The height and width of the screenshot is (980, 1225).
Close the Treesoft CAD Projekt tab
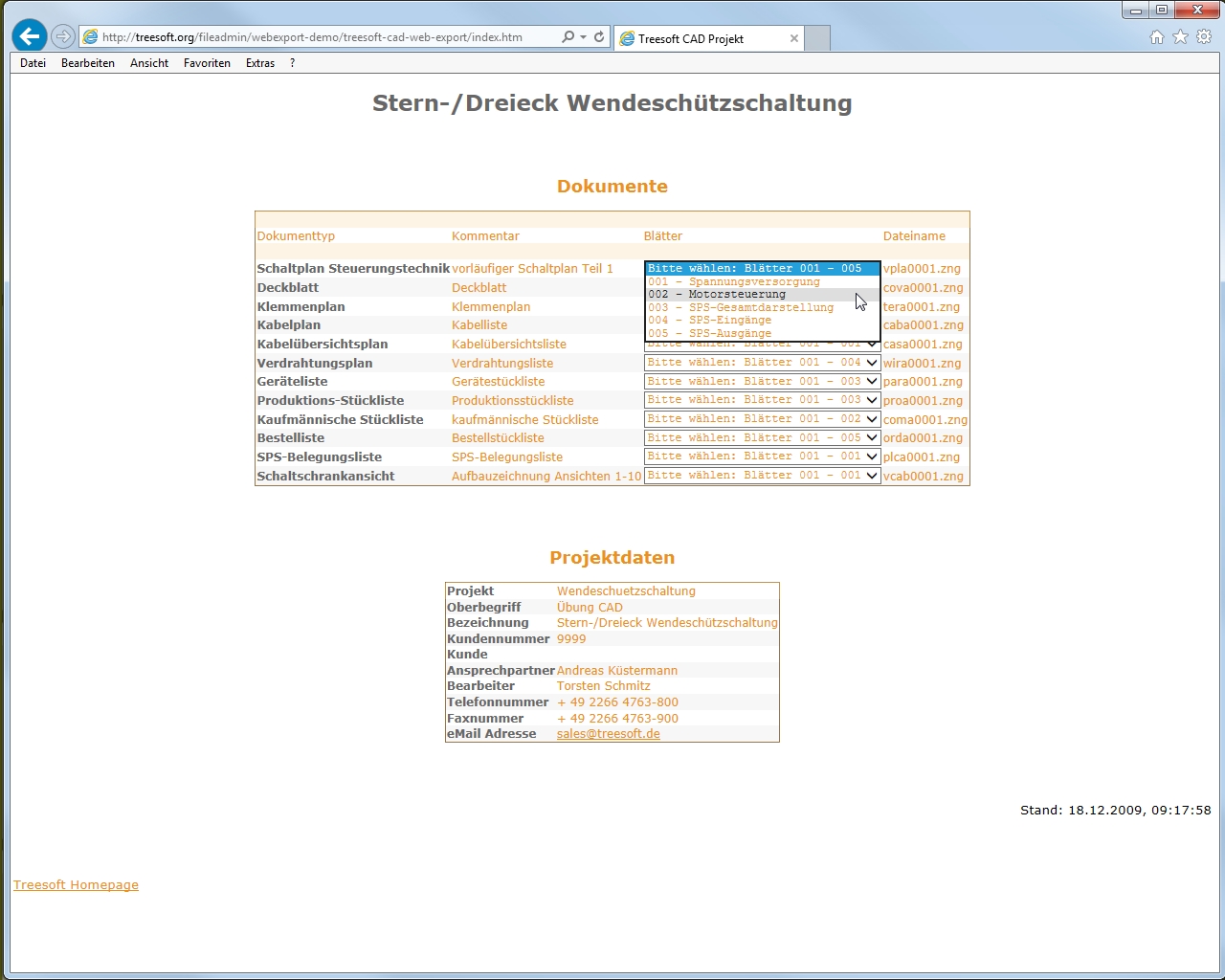(793, 38)
